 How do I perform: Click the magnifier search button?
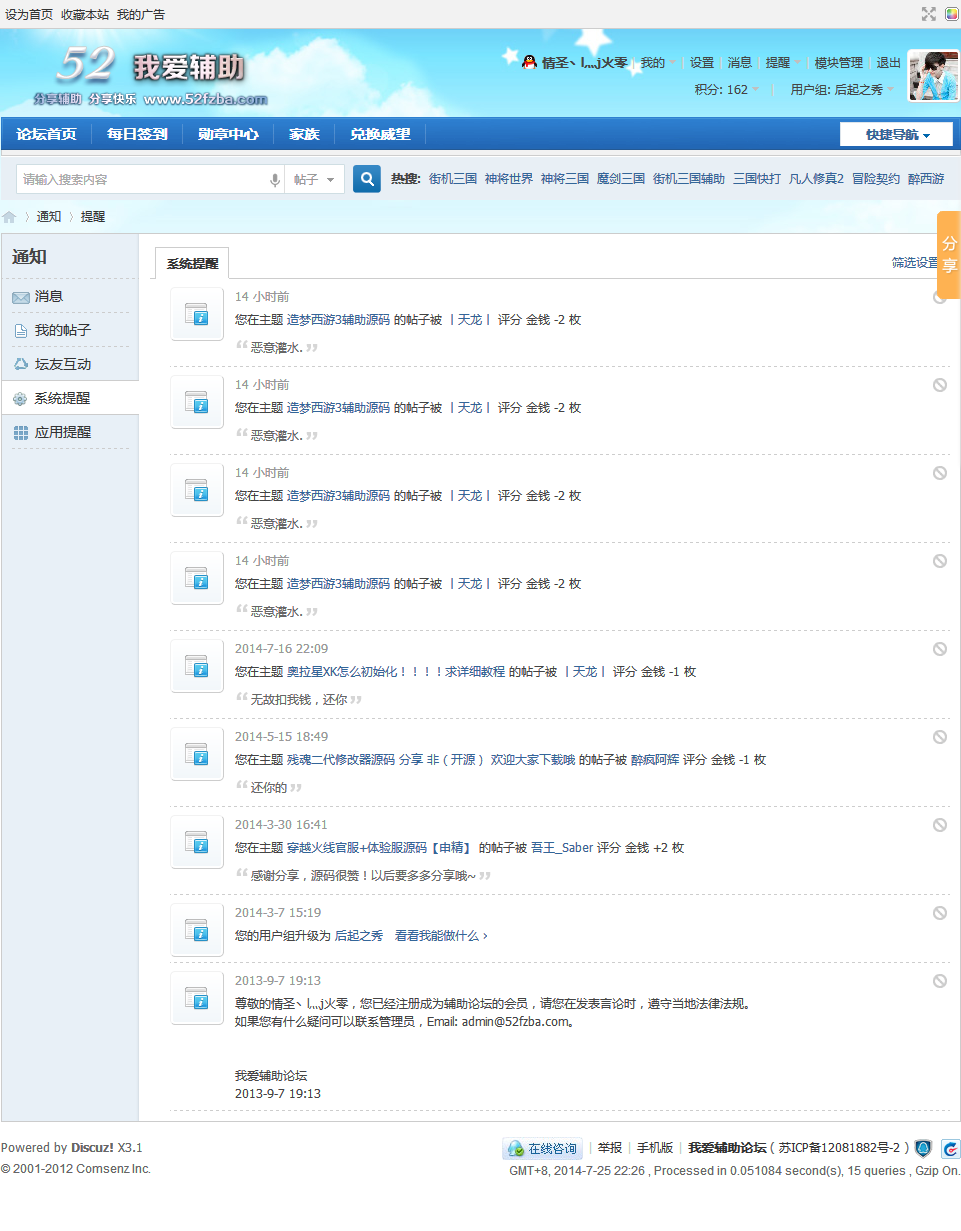click(x=367, y=179)
